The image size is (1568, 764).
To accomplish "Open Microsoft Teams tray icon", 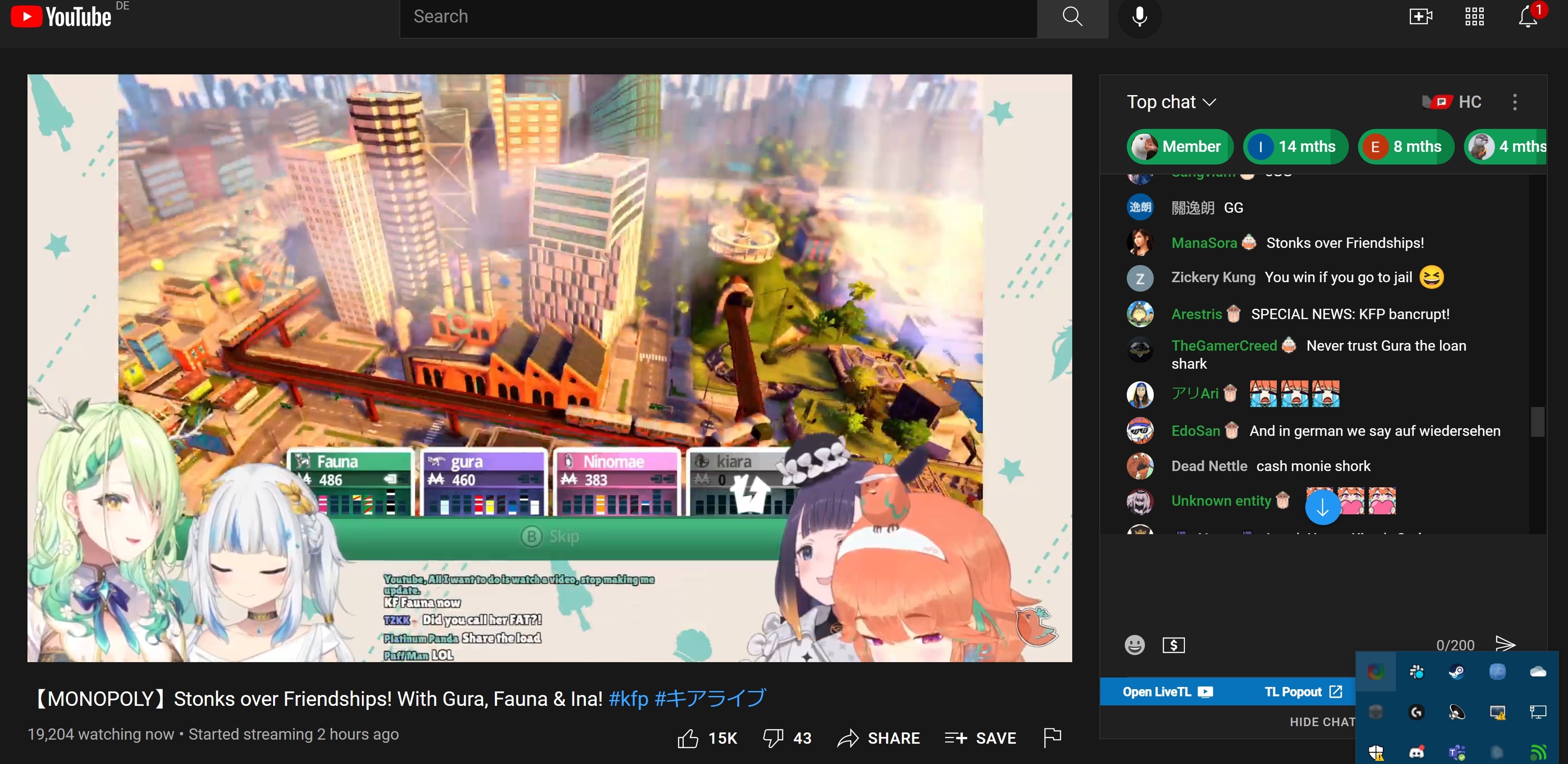I will [1456, 752].
